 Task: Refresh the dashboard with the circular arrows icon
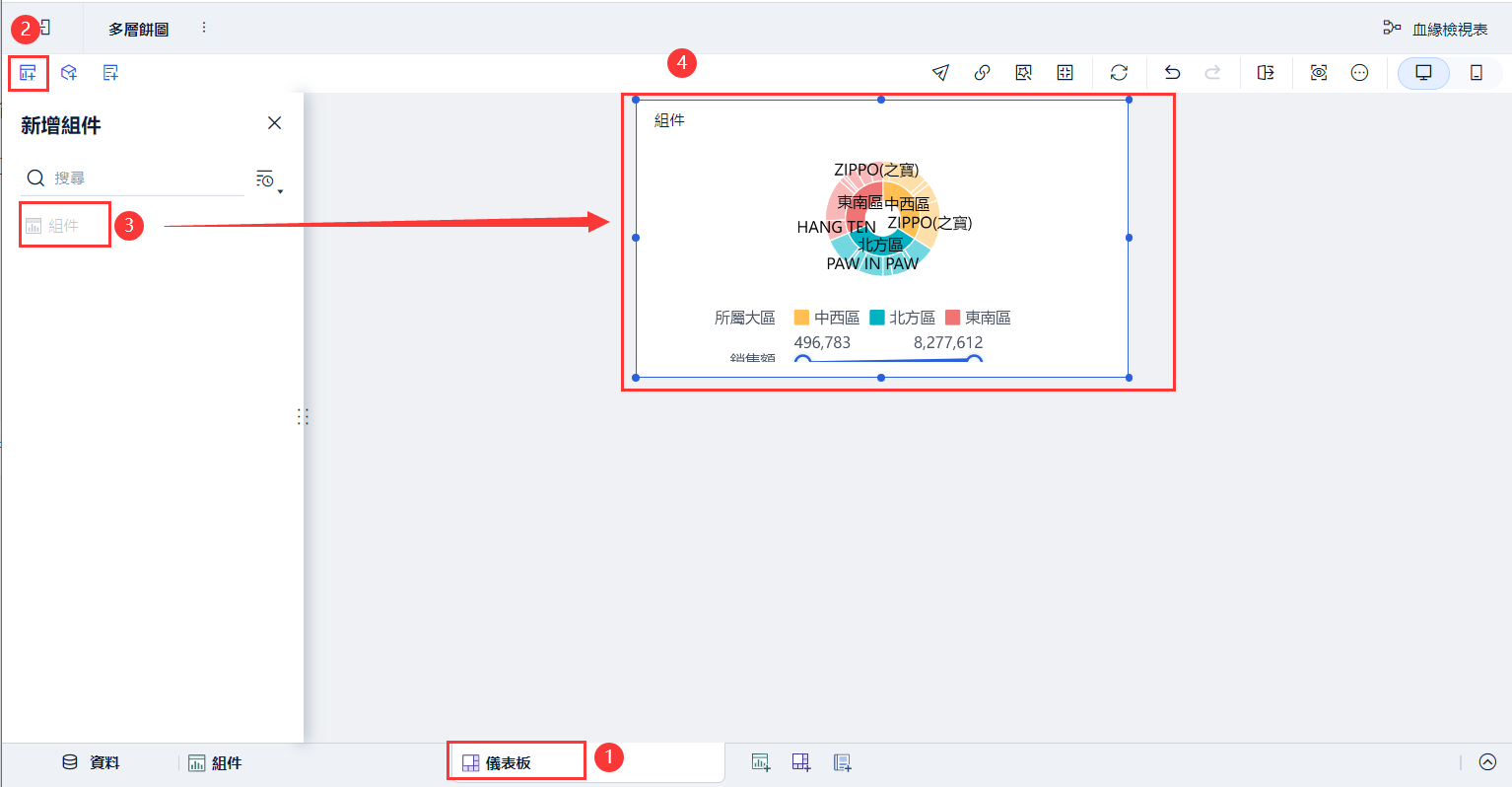(1119, 73)
